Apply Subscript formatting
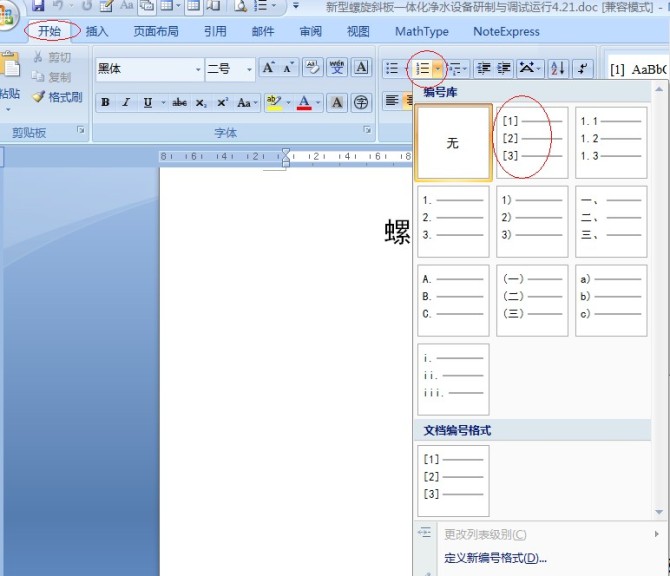This screenshot has width=670, height=576. [x=201, y=103]
